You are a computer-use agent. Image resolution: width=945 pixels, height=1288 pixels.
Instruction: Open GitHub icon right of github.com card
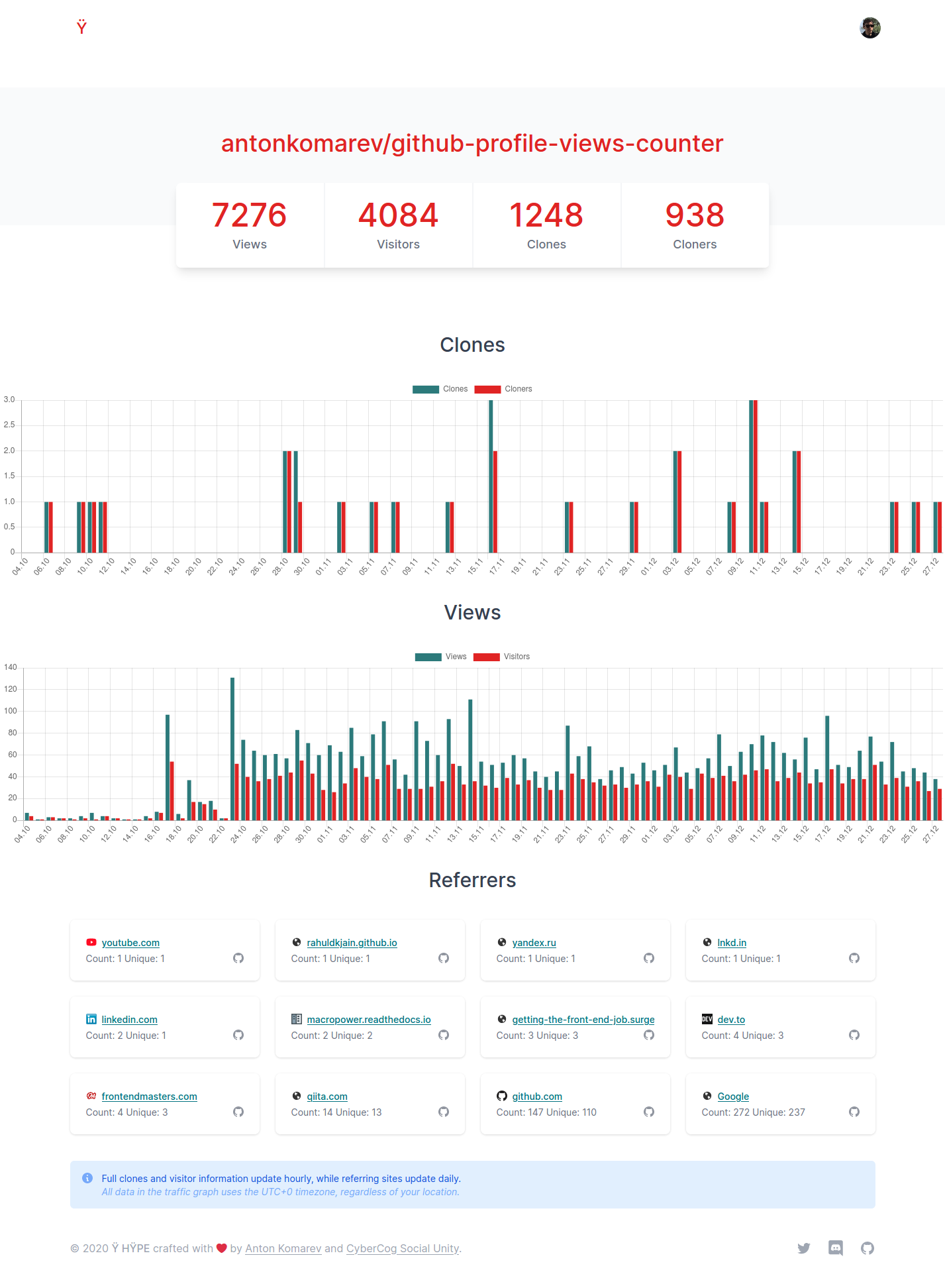point(649,1112)
